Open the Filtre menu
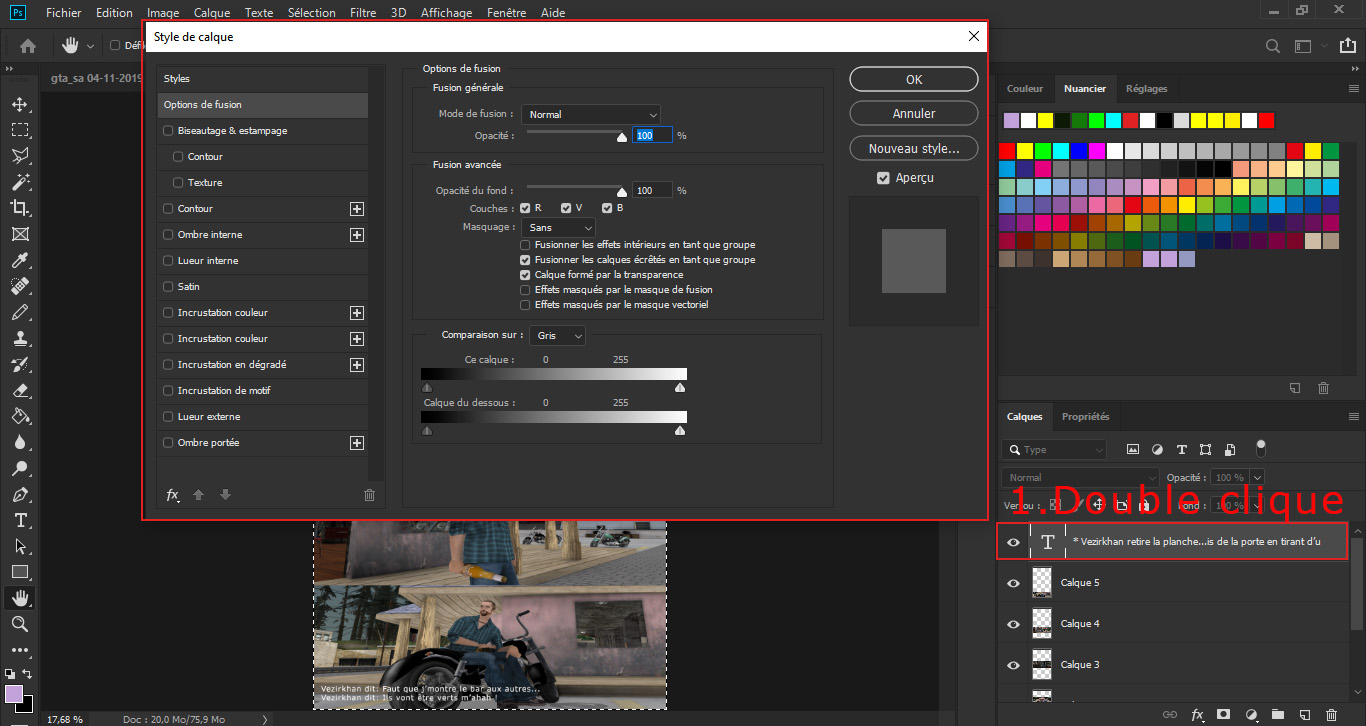This screenshot has height=726, width=1366. pos(363,13)
